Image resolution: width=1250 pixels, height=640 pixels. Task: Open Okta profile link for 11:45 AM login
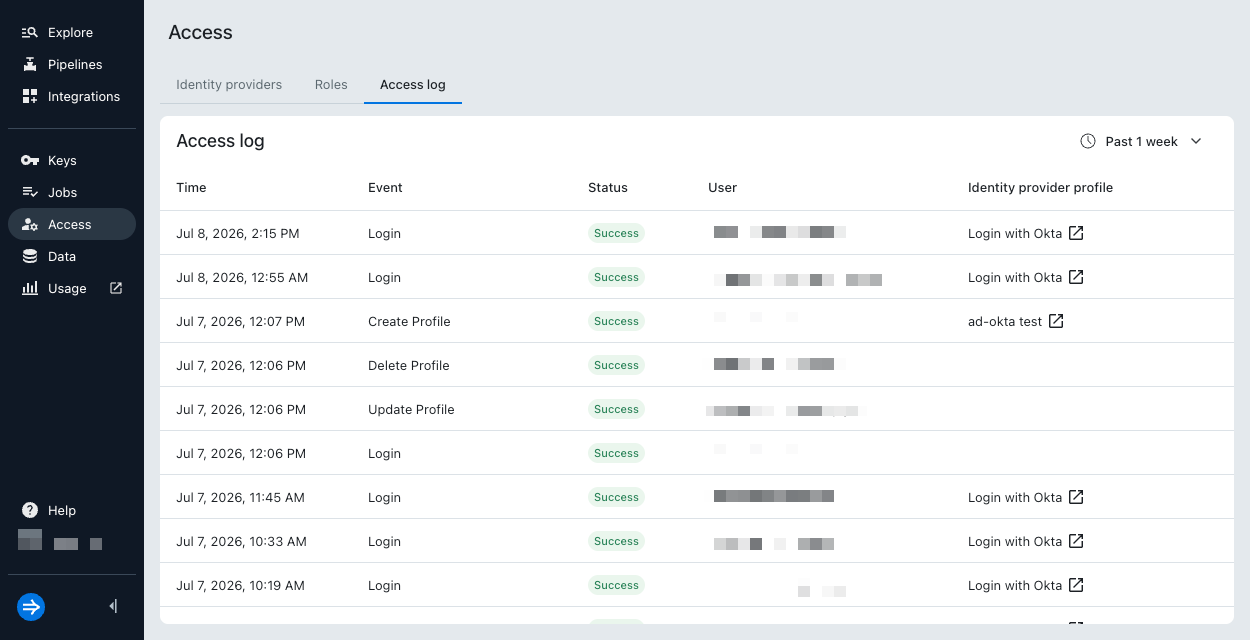tap(1076, 497)
